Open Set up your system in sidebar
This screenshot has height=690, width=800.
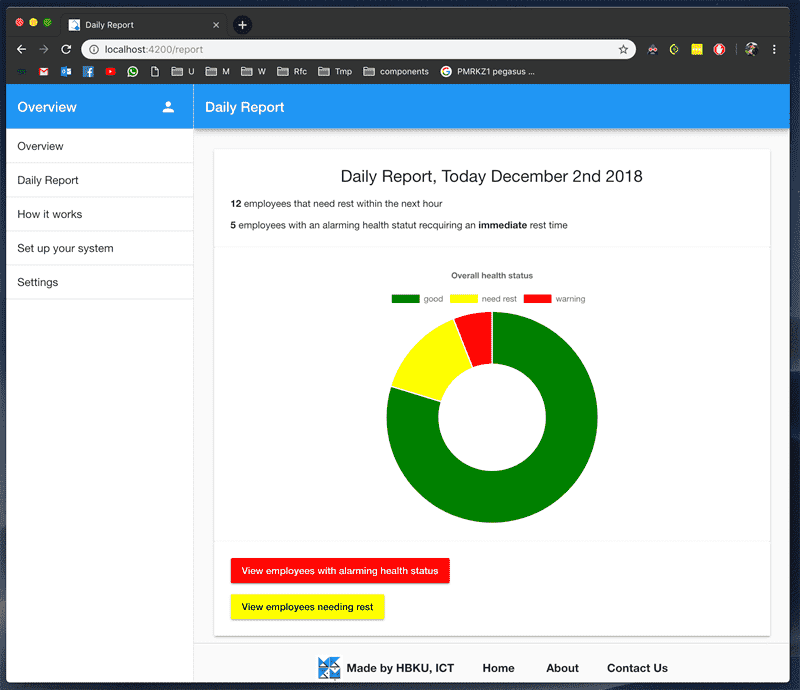(100, 249)
